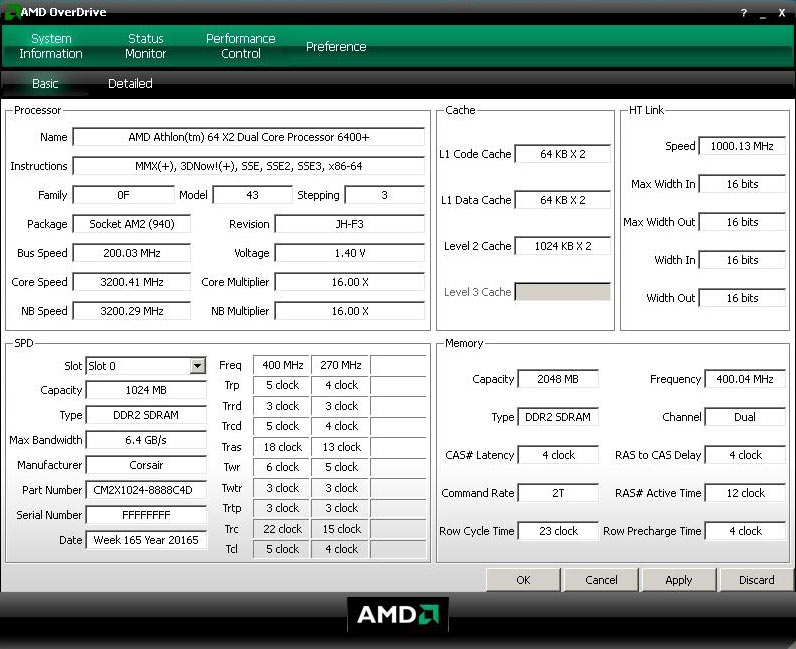The image size is (796, 649).
Task: Click the HT Link Width In field
Action: [742, 260]
